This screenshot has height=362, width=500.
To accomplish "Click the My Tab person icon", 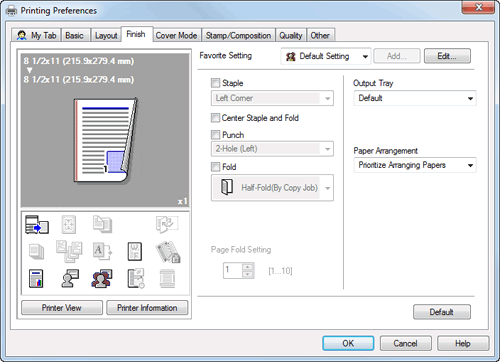I will click(22, 35).
